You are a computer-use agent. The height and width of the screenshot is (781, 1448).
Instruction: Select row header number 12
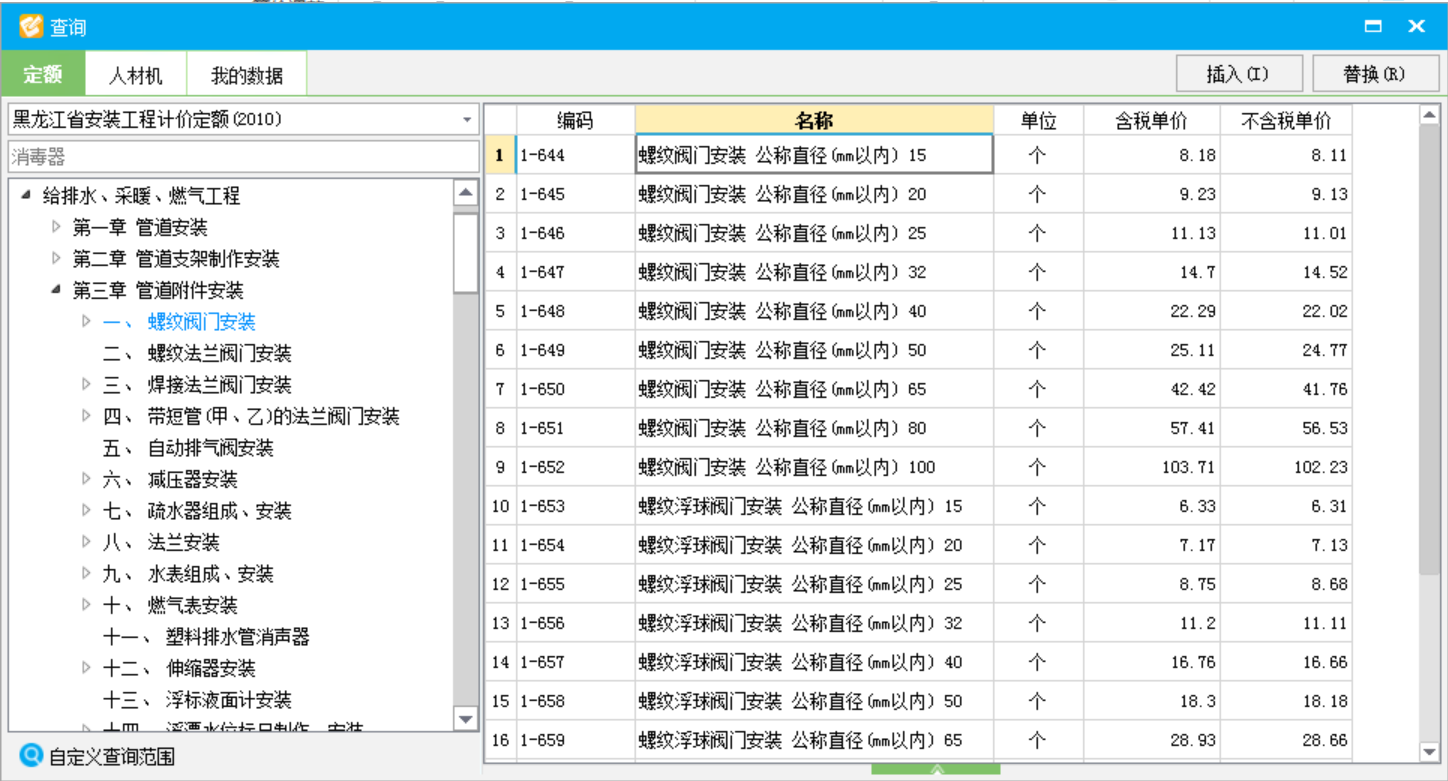(500, 584)
